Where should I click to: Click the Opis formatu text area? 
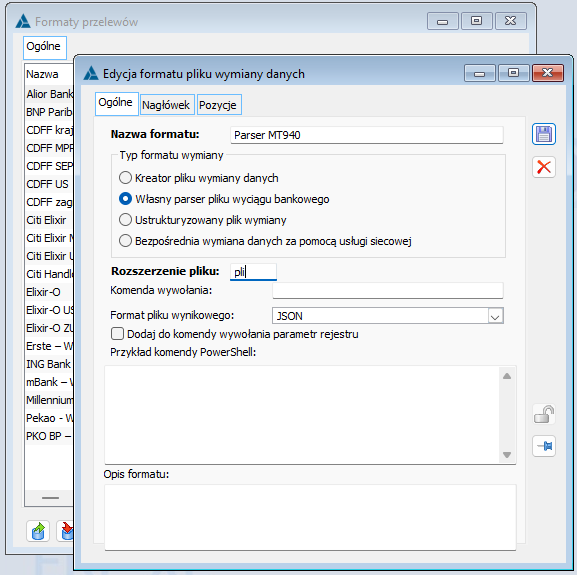point(310,517)
